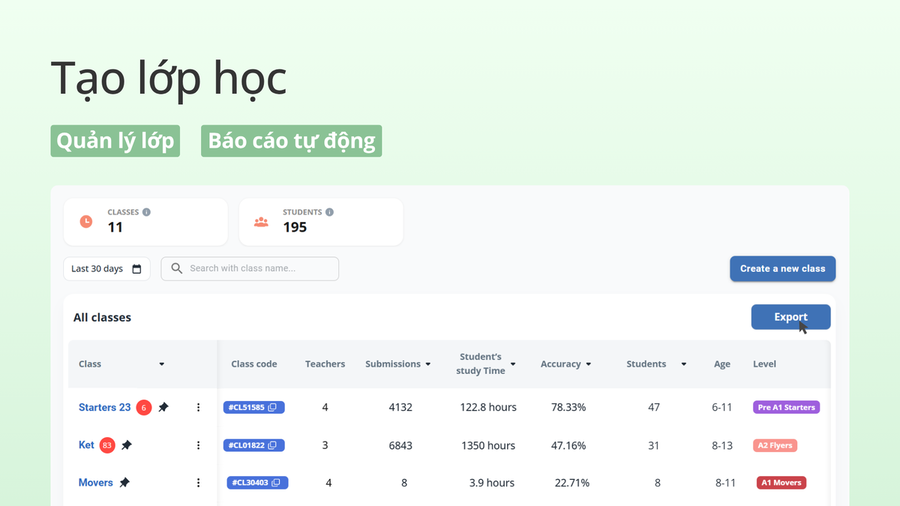The height and width of the screenshot is (506, 900).
Task: Click the Export button
Action: 791,317
